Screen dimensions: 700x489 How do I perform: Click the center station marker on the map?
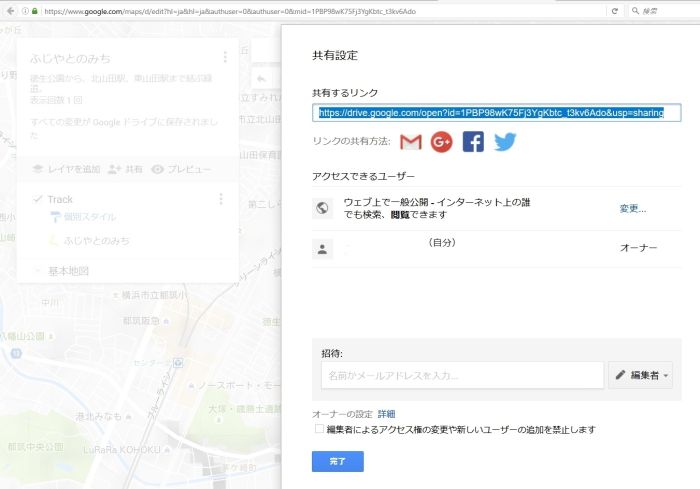pos(178,363)
